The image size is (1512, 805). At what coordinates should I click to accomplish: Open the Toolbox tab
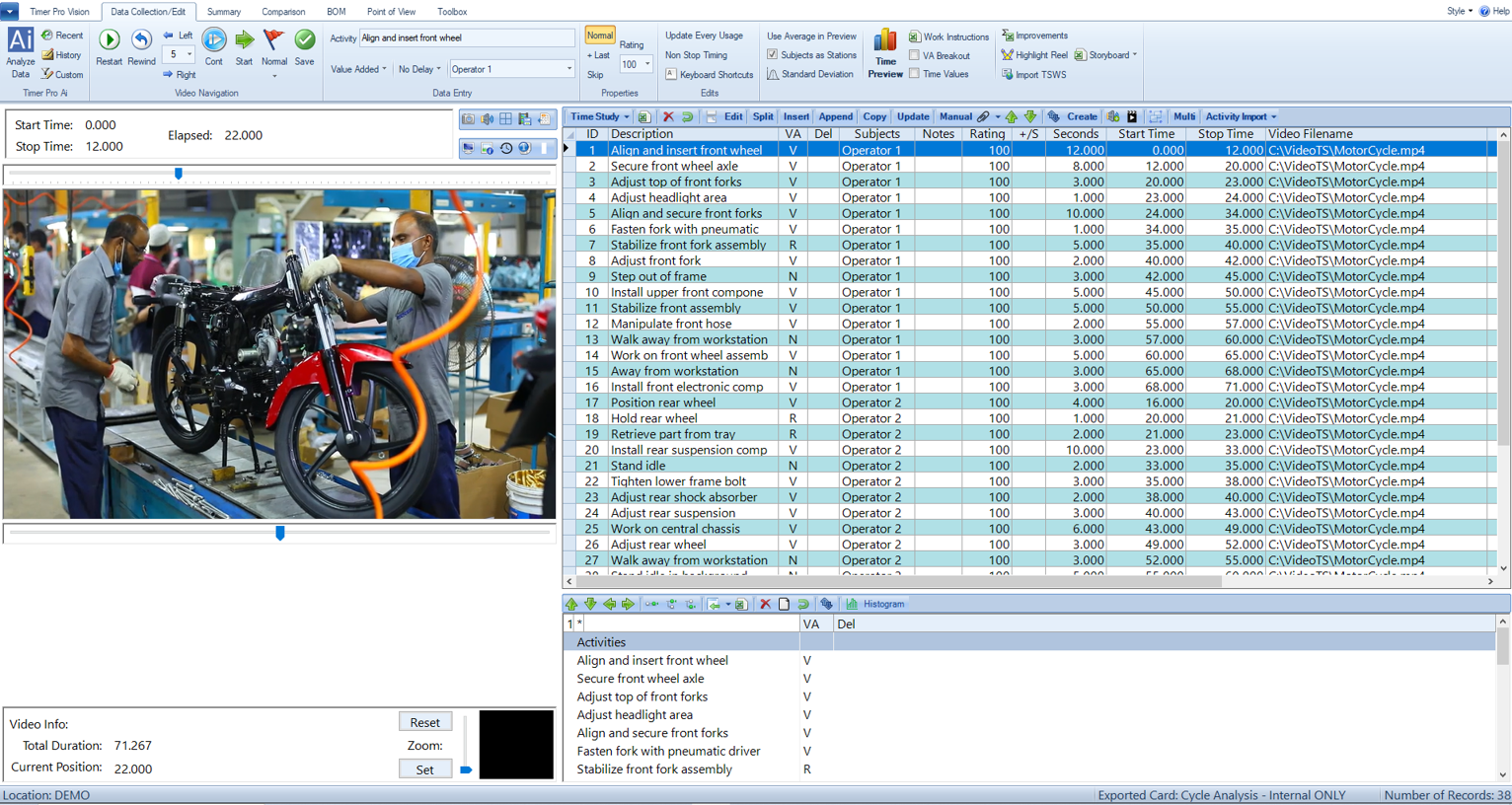[452, 12]
